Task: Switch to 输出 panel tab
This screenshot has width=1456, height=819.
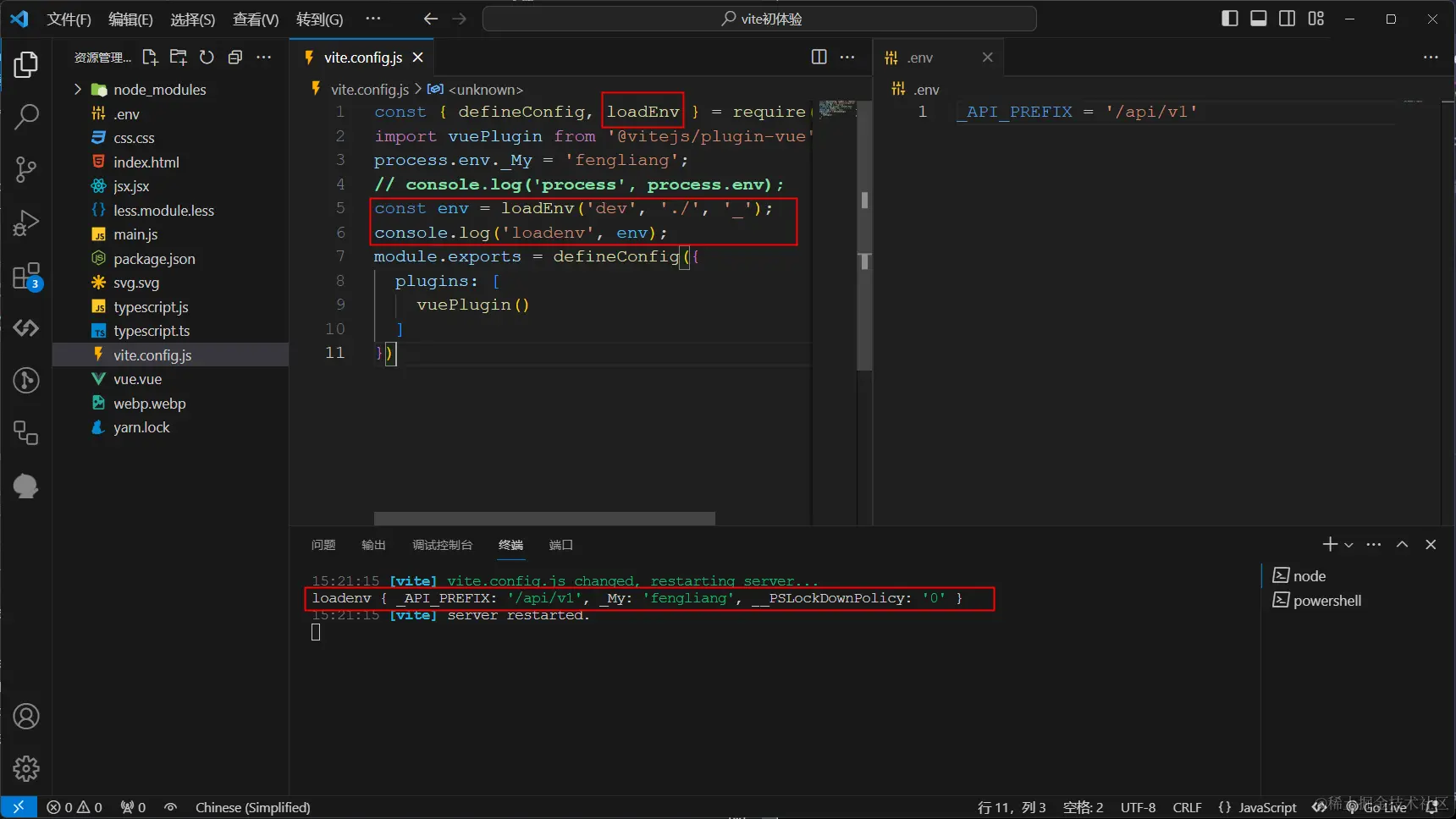Action: point(373,545)
